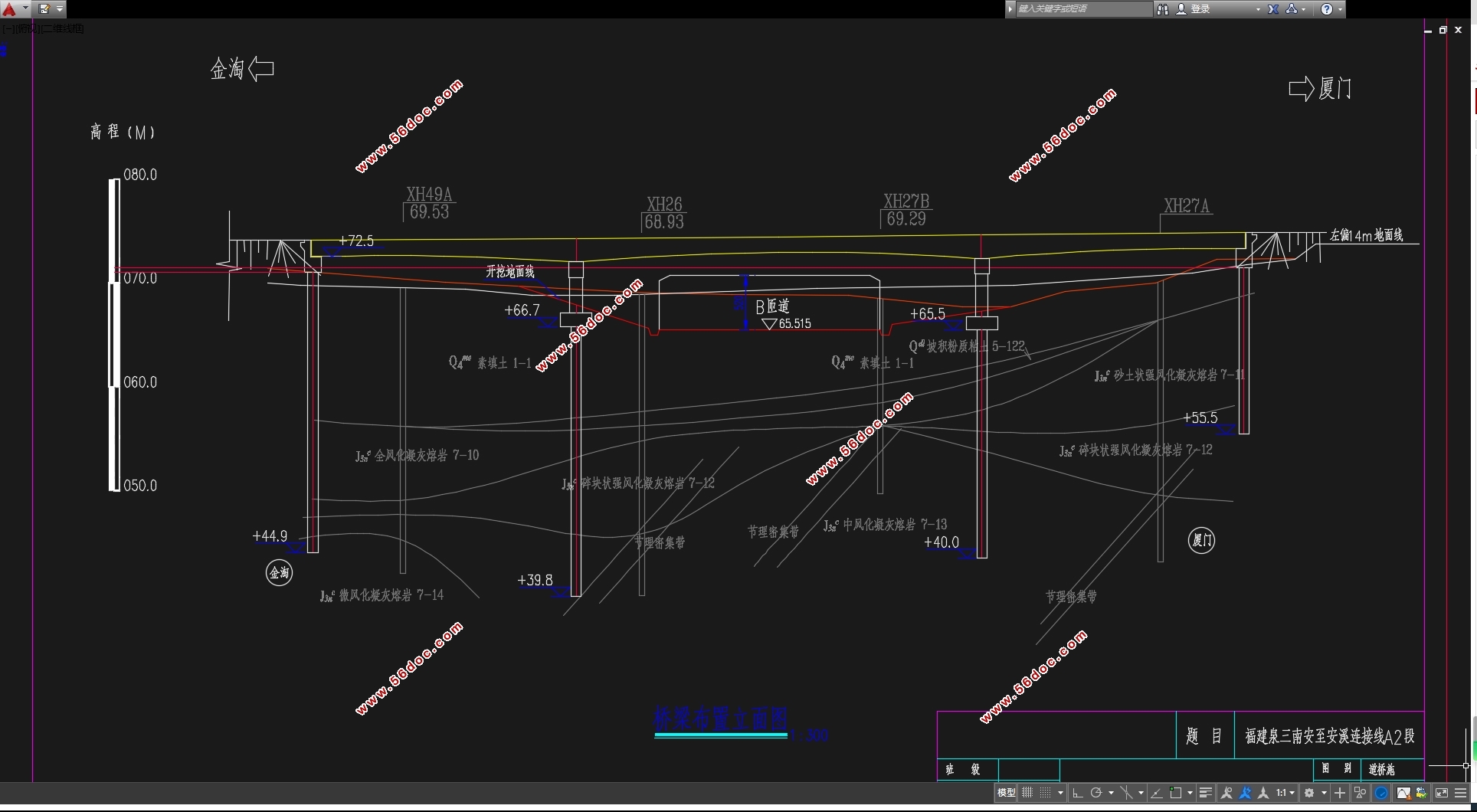Viewport: 1477px width, 812px height.
Task: Open the status bar customization menu
Action: (1461, 793)
